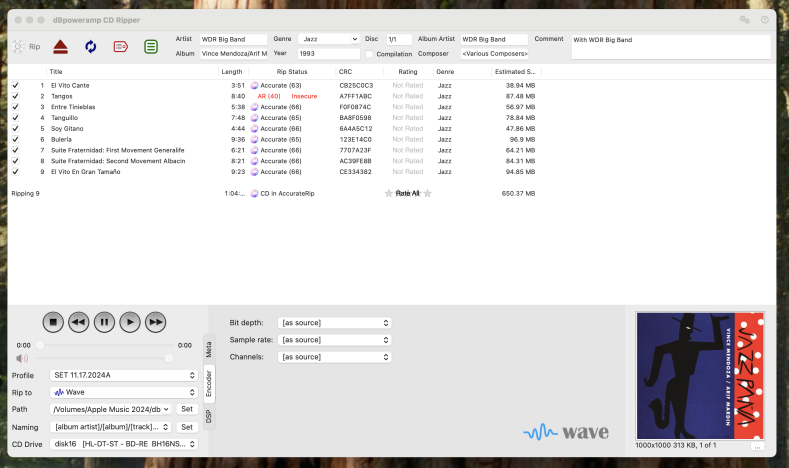789x468 pixels.
Task: Uncheck track 7 Suite Fraternidad First Movement
Action: [x=16, y=150]
